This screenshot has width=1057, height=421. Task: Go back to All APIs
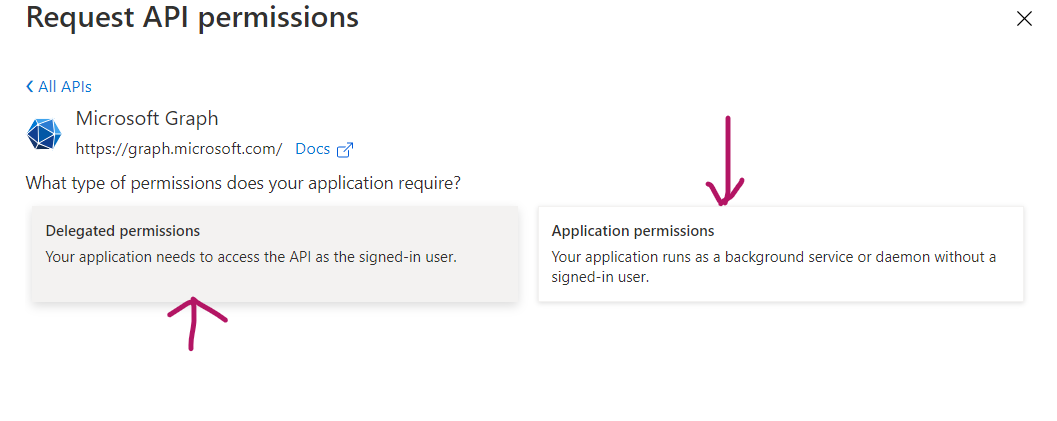59,87
